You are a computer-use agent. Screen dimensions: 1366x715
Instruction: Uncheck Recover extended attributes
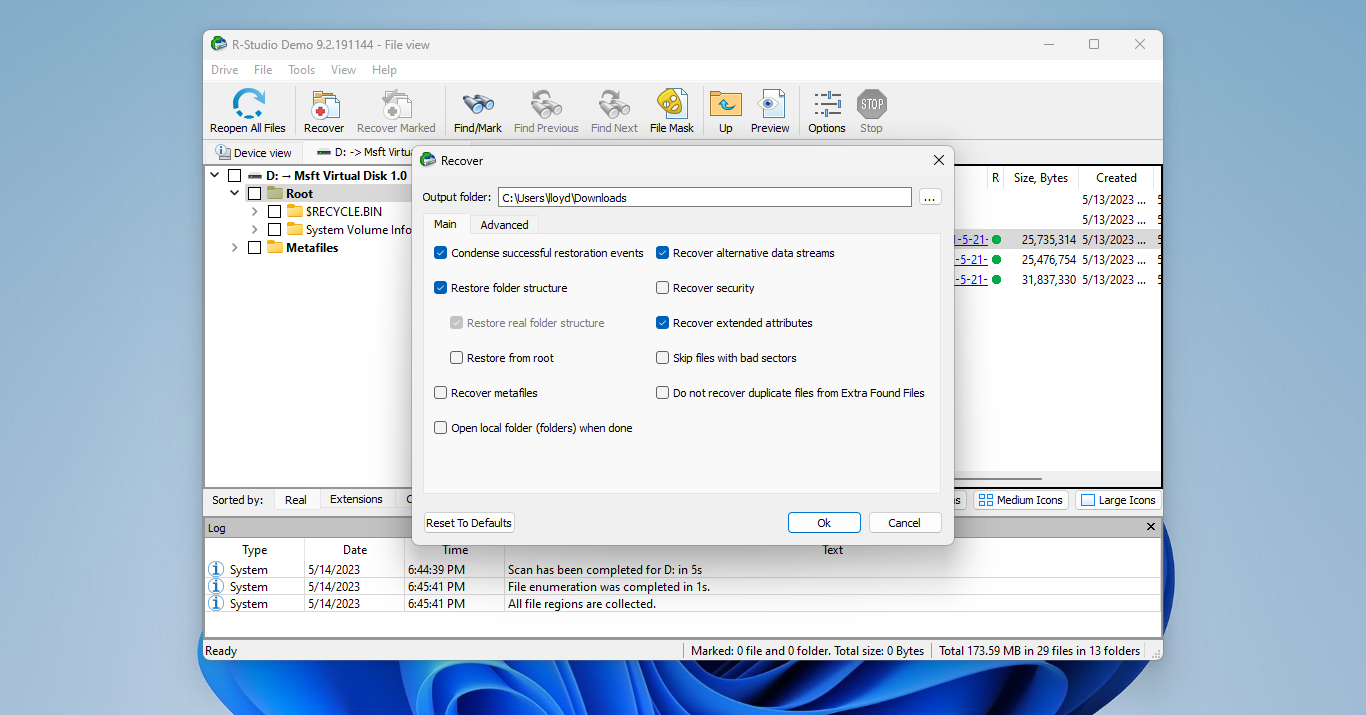coord(663,323)
